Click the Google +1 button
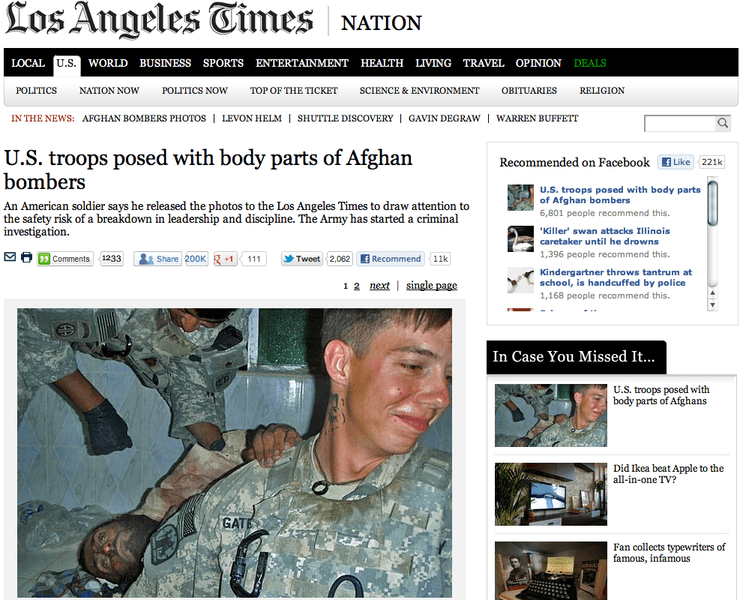Screen dimensions: 743x600 (x=225, y=259)
